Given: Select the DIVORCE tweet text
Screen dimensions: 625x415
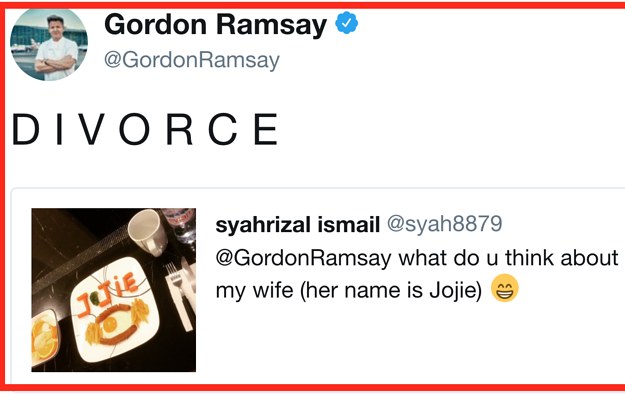Looking at the screenshot, I should click(145, 129).
